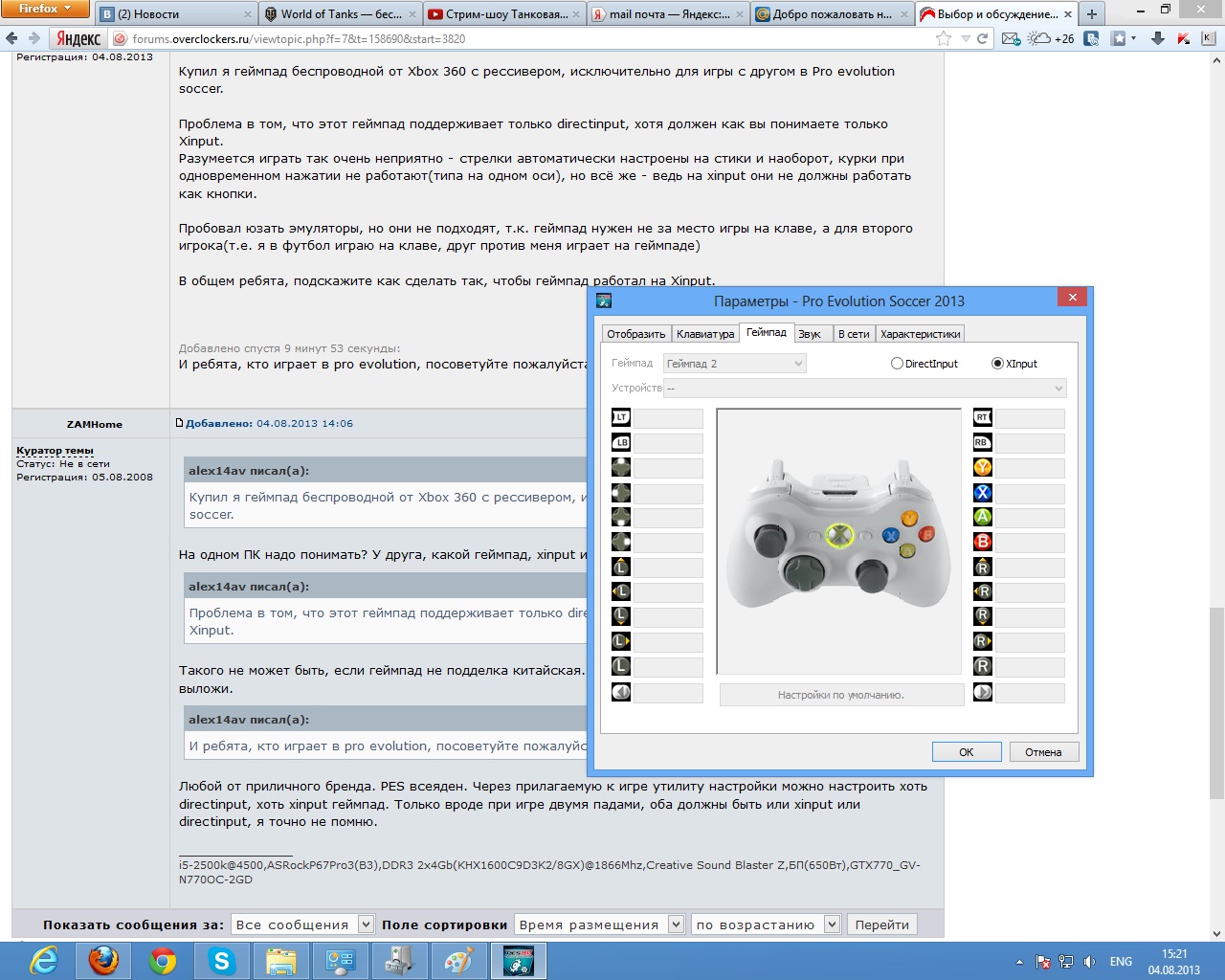The width and height of the screenshot is (1225, 980).
Task: Click OK in the PES settings dialog
Action: click(x=967, y=752)
